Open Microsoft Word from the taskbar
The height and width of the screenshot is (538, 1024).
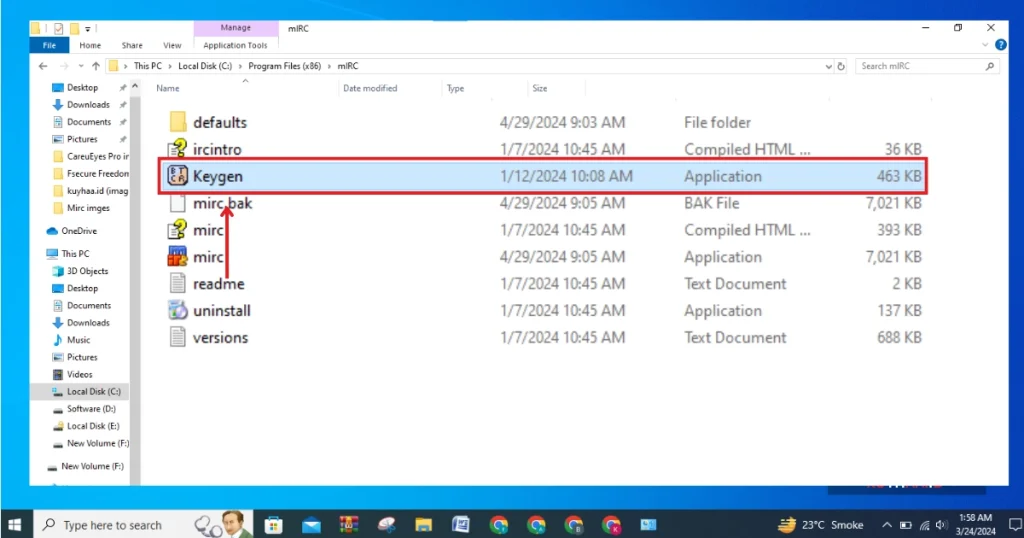coord(461,525)
